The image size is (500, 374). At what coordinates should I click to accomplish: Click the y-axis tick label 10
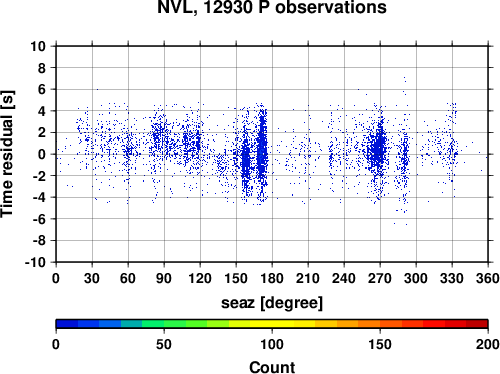[x=38, y=46]
